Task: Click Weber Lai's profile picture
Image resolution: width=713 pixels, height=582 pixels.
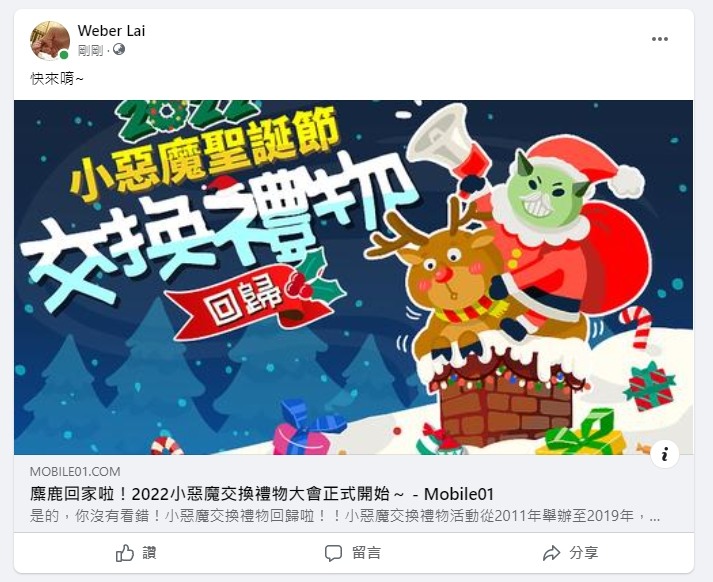Action: click(x=50, y=41)
